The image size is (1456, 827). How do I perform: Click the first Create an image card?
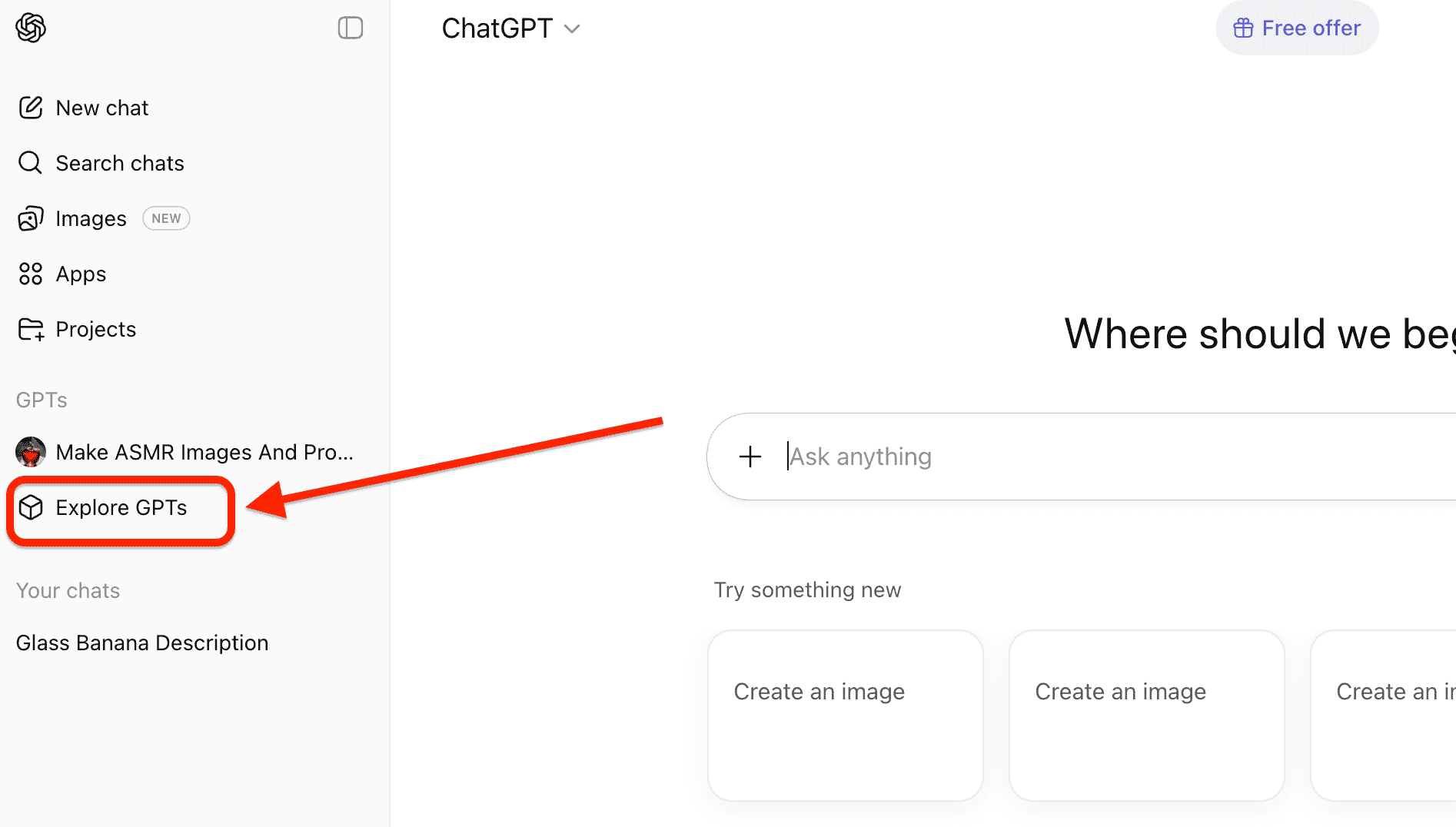click(x=846, y=716)
